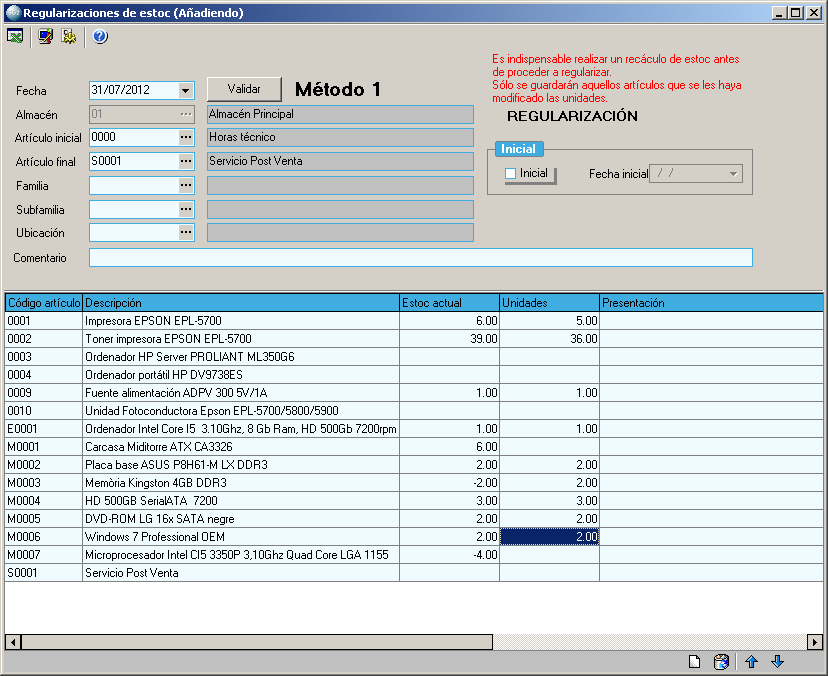This screenshot has height=676, width=828.
Task: Click the Almacén code field showing 01
Action: coord(134,114)
